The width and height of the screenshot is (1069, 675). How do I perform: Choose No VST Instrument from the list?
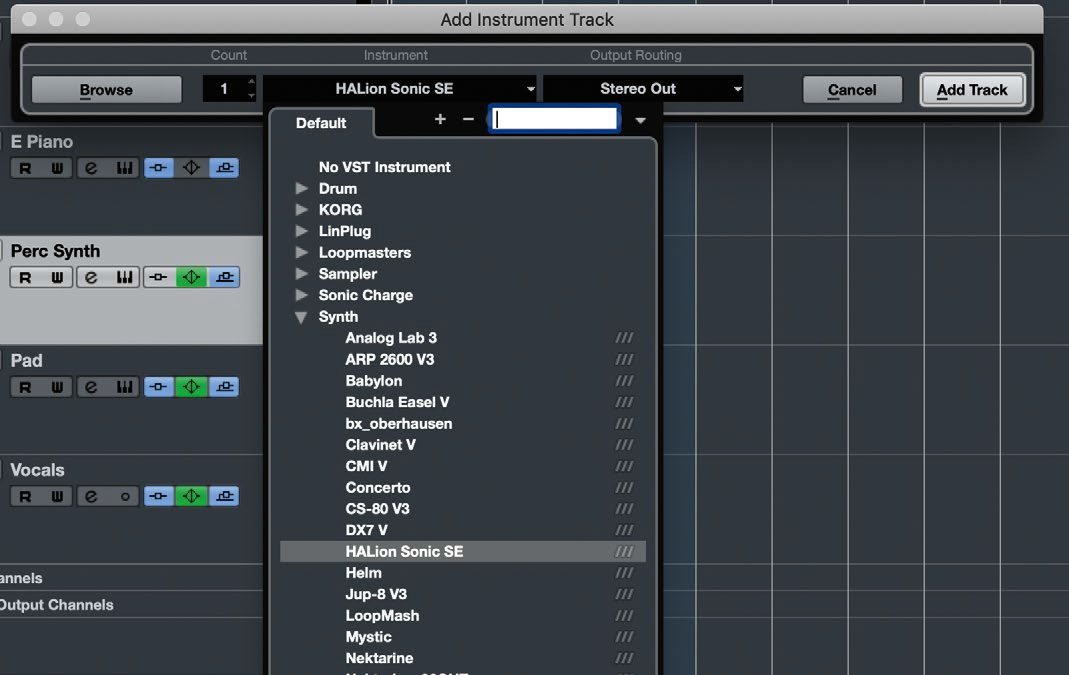(x=385, y=167)
